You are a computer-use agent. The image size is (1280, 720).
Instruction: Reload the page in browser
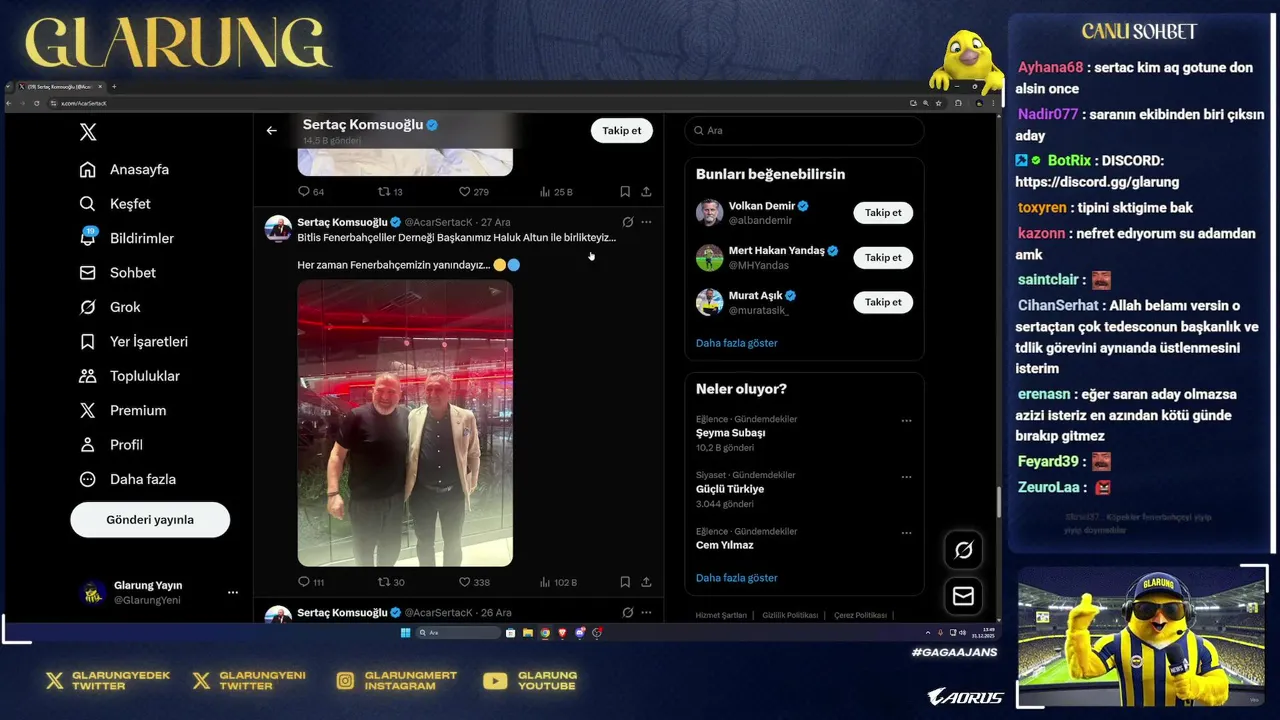37,103
